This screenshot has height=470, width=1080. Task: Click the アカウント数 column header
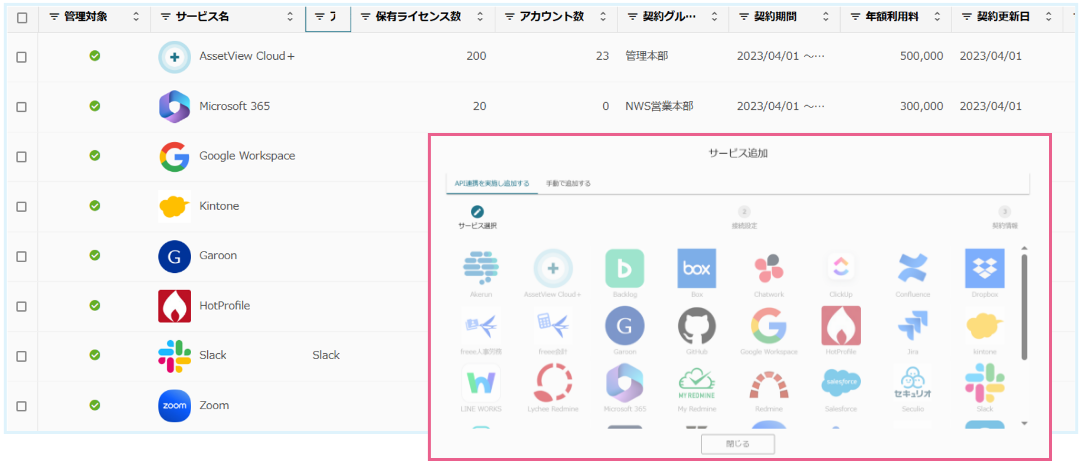[554, 17]
